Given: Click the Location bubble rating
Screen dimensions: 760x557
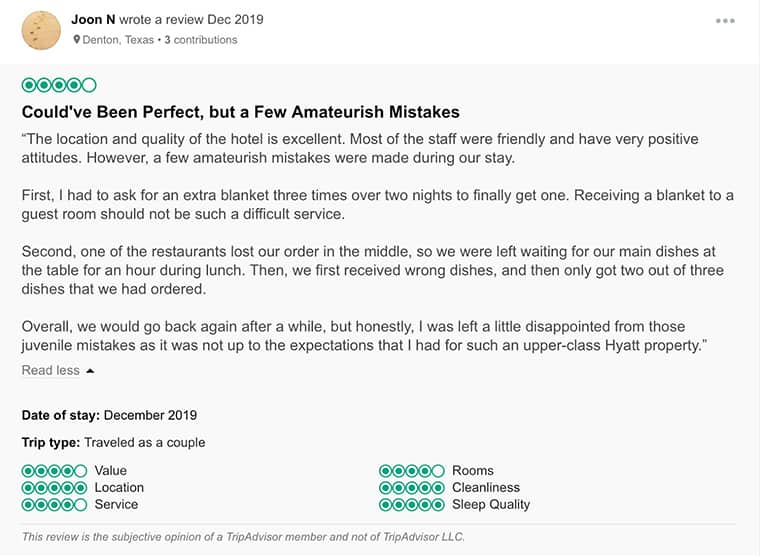Looking at the screenshot, I should pyautogui.click(x=54, y=487).
